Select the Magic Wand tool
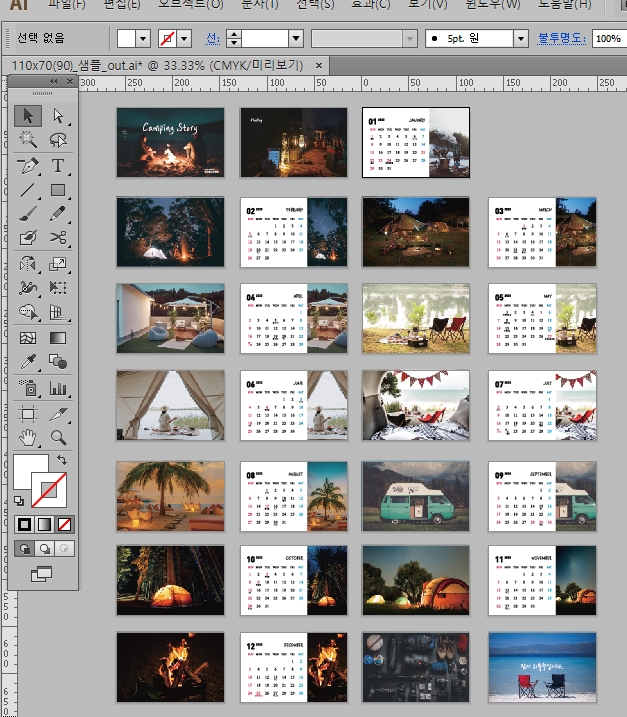627x717 pixels. tap(28, 140)
